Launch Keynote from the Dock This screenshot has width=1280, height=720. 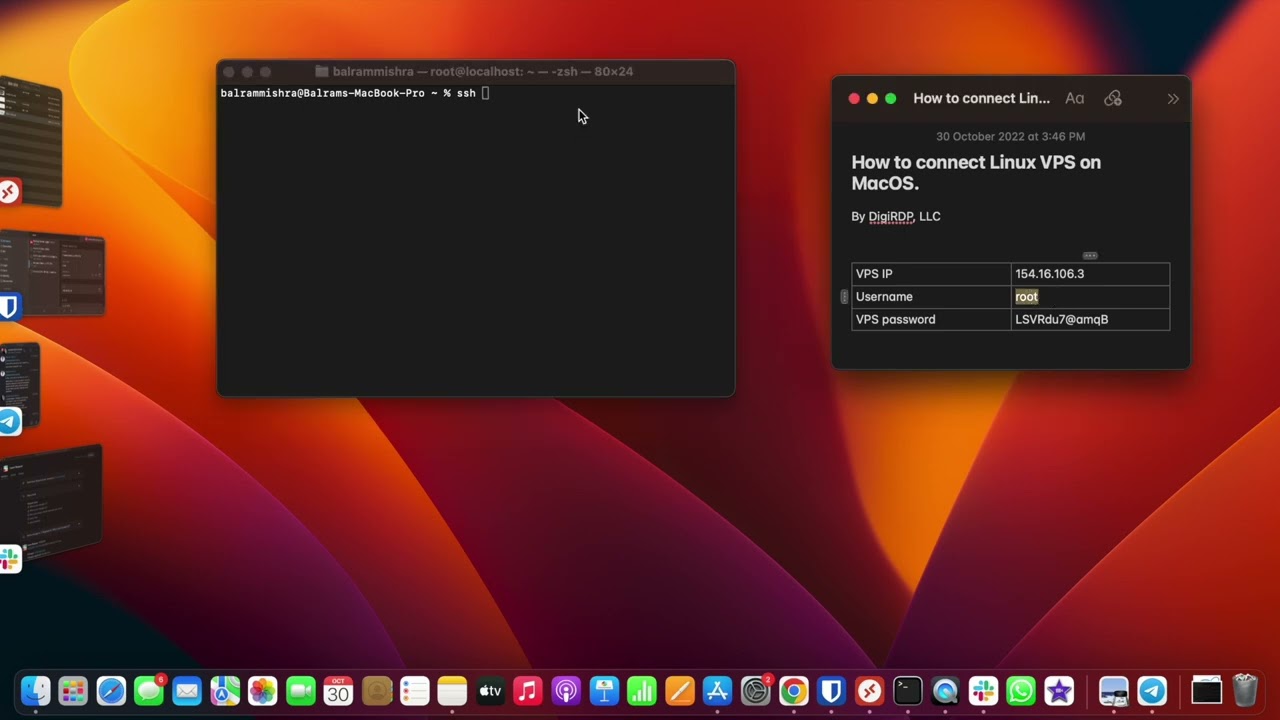pyautogui.click(x=604, y=691)
